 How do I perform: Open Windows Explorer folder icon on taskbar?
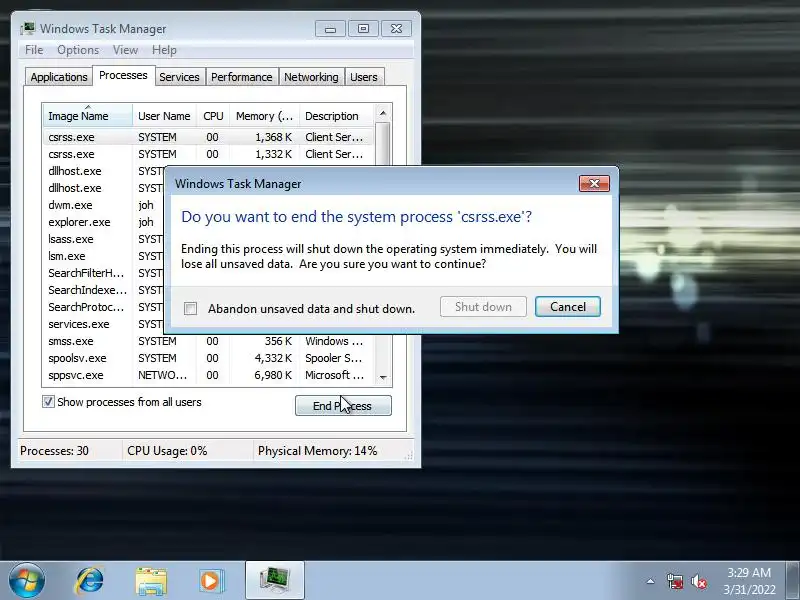pyautogui.click(x=151, y=581)
